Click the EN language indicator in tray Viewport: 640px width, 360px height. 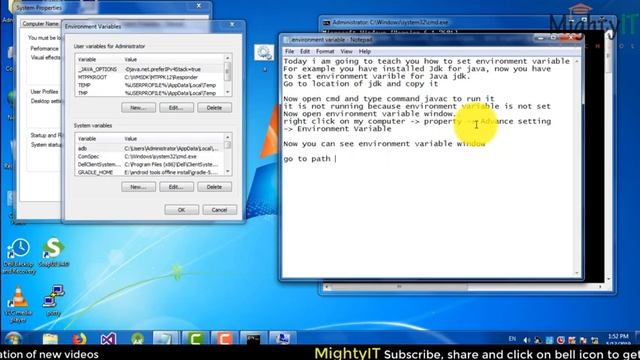[512, 339]
